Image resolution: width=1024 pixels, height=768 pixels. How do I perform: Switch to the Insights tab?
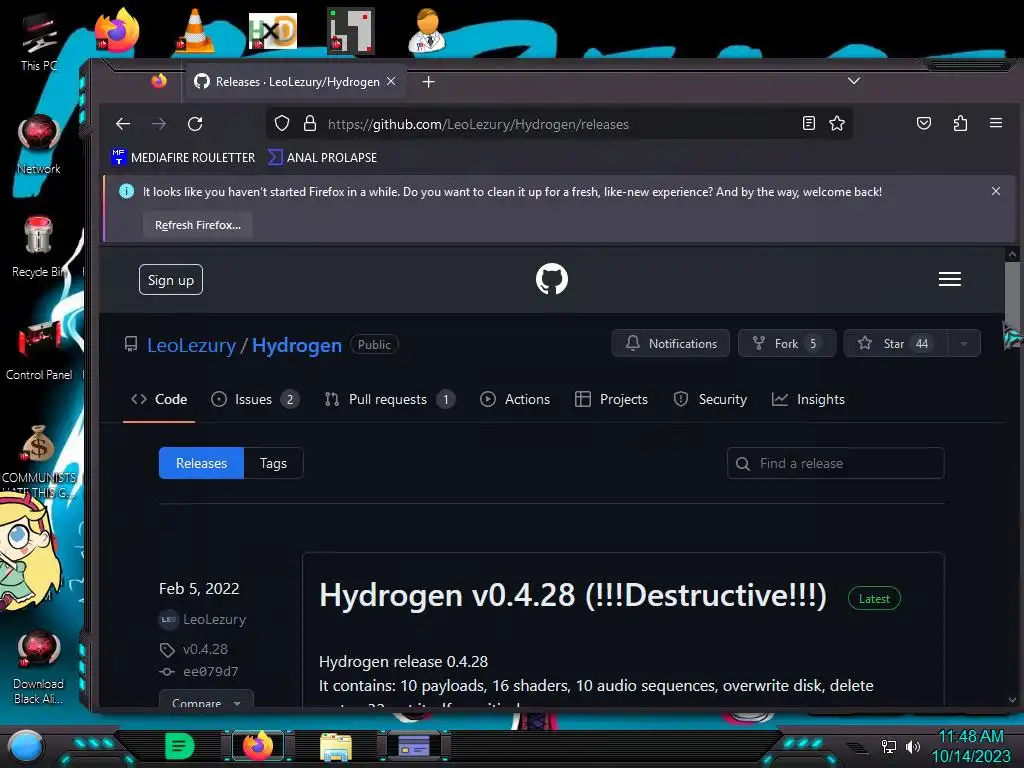click(x=808, y=400)
